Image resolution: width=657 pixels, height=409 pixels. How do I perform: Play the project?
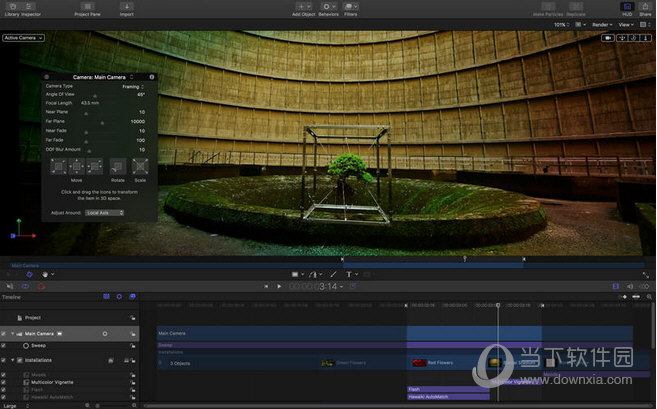[279, 287]
